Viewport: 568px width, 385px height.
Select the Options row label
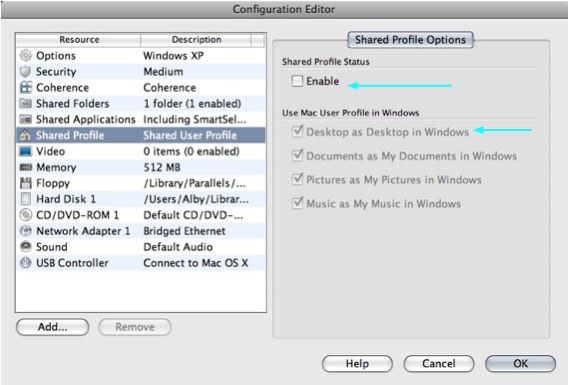coord(56,56)
